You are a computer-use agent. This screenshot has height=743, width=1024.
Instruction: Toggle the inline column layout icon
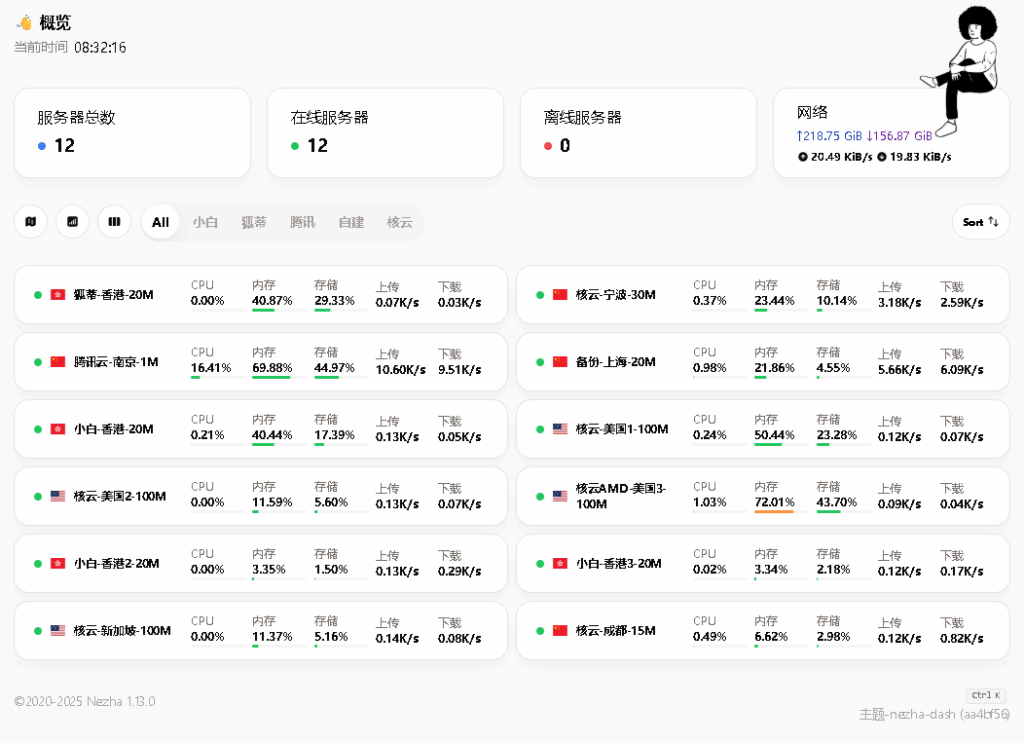(114, 221)
